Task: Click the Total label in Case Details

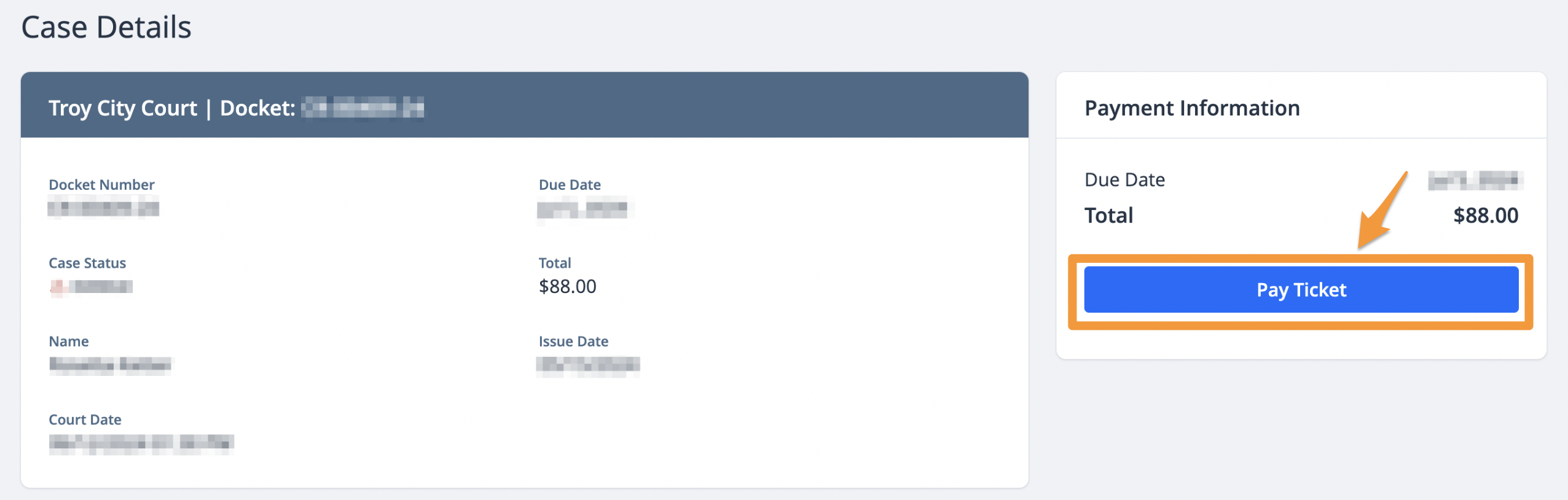Action: click(554, 263)
